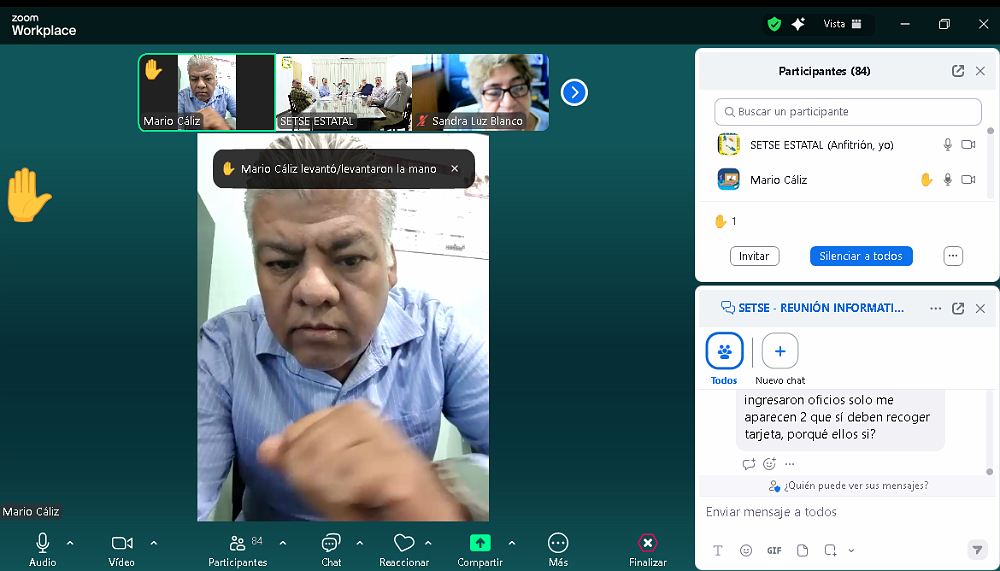Toggle the Vídeo camera on or off

(x=122, y=543)
